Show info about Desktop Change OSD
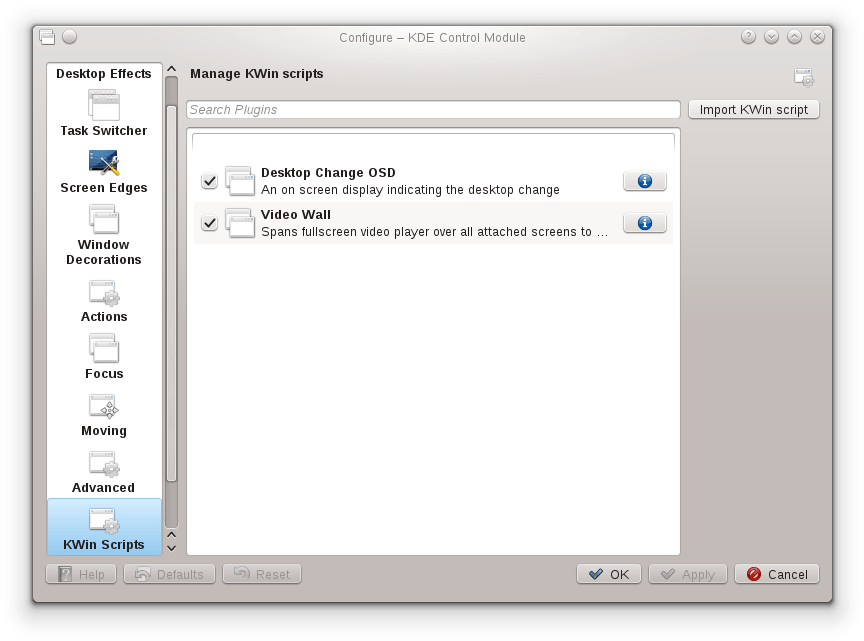This screenshot has height=641, width=864. point(644,181)
